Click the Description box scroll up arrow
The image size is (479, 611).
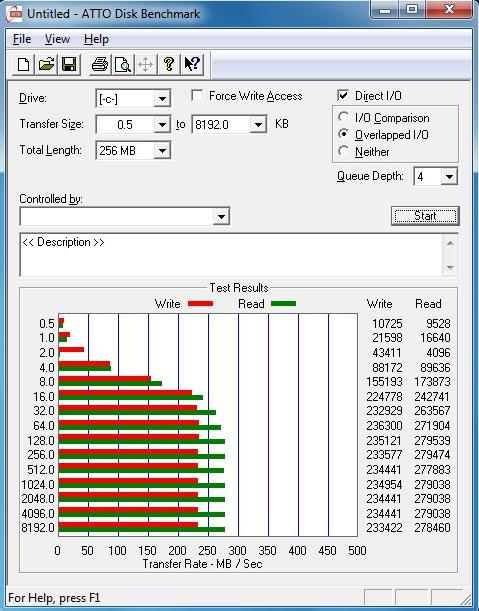[450, 243]
